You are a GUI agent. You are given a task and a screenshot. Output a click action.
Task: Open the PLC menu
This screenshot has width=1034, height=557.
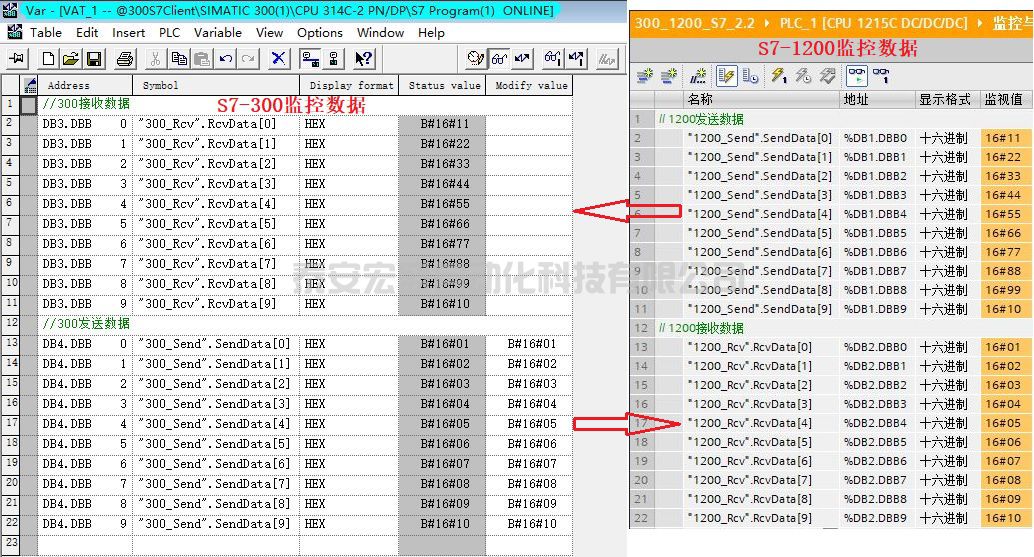170,32
